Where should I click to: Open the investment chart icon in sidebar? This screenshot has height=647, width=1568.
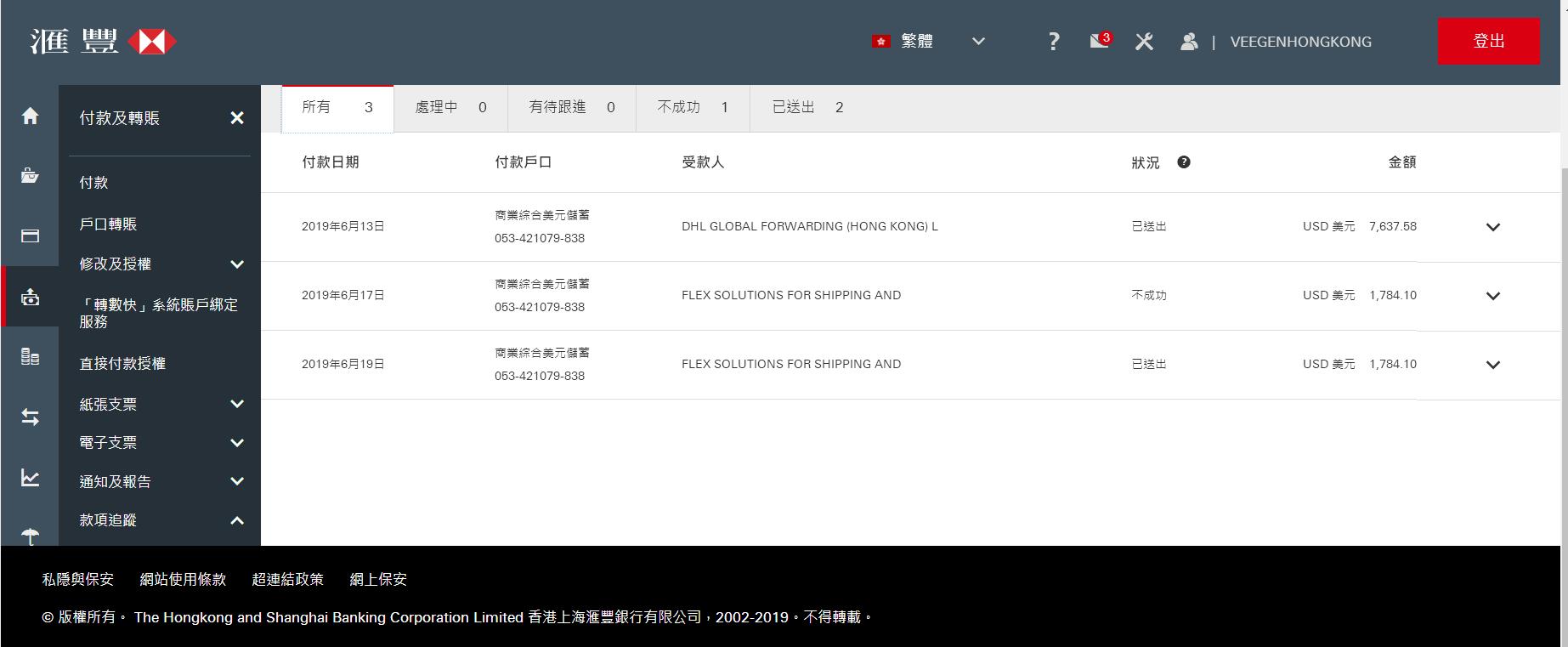30,478
